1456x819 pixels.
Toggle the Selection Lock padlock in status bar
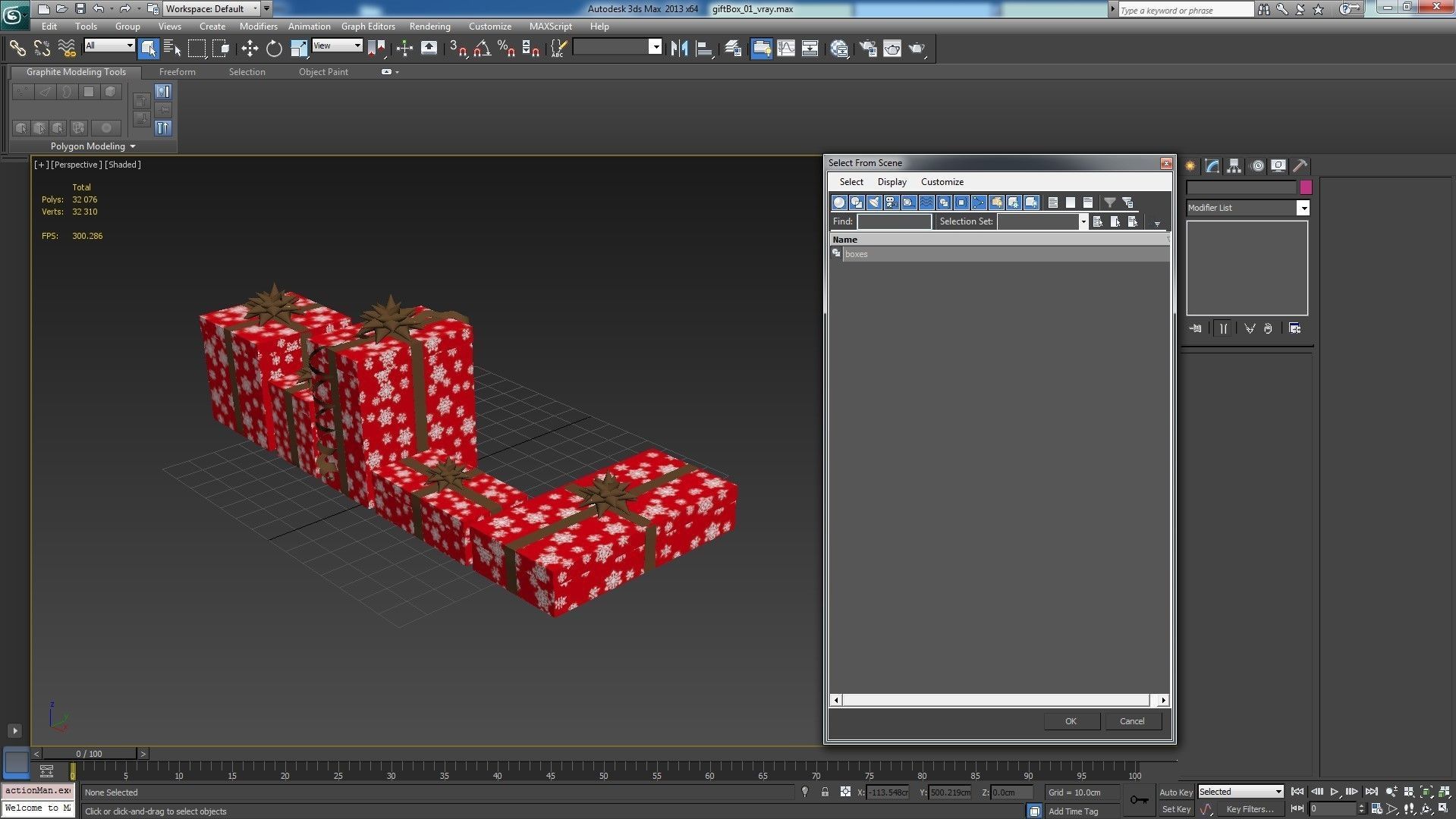825,792
